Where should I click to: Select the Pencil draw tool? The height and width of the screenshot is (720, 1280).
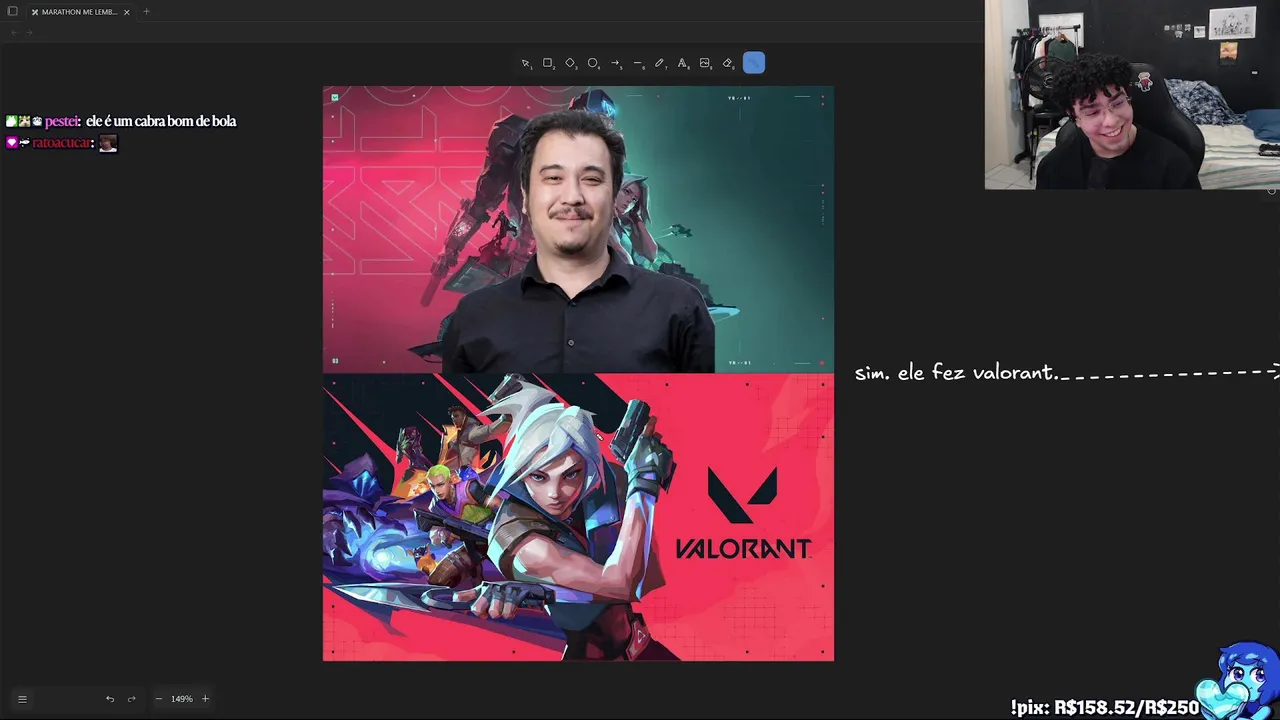[x=660, y=63]
